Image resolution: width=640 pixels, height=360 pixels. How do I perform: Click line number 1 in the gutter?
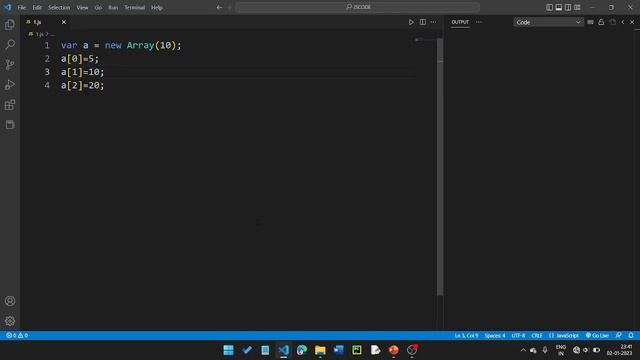(x=47, y=45)
